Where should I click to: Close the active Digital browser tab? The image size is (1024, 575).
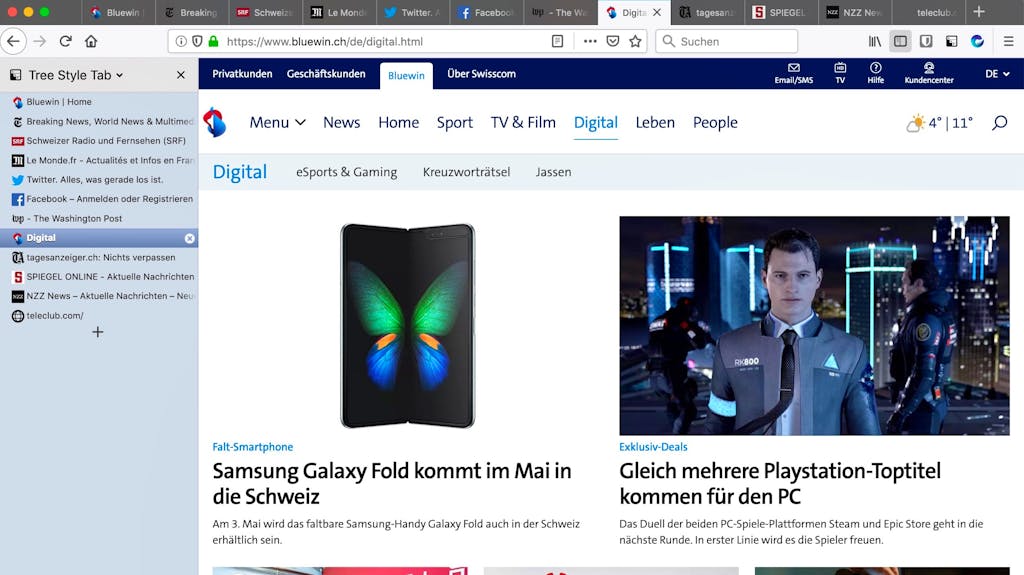point(657,12)
